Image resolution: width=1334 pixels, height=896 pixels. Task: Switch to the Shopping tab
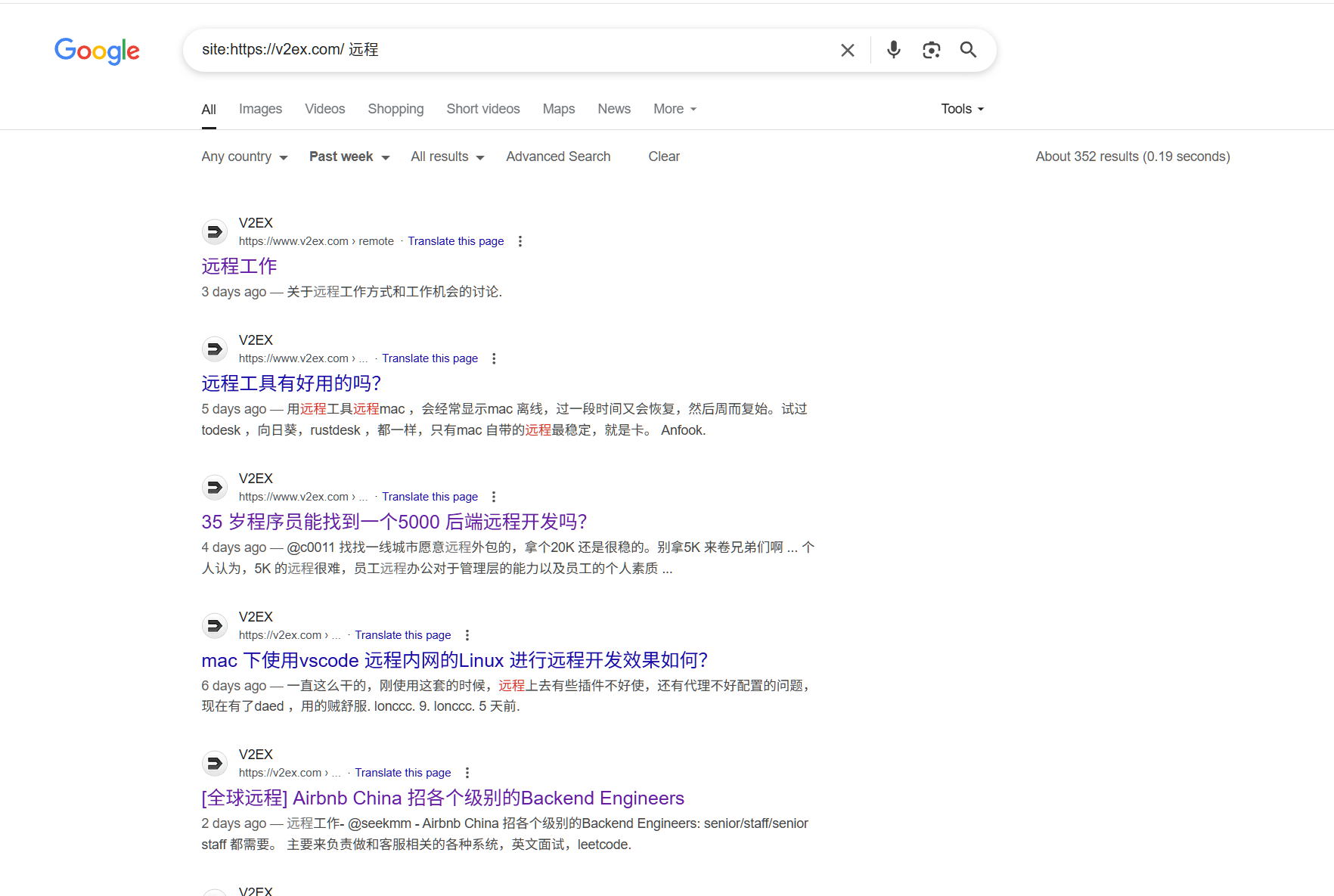click(x=396, y=109)
